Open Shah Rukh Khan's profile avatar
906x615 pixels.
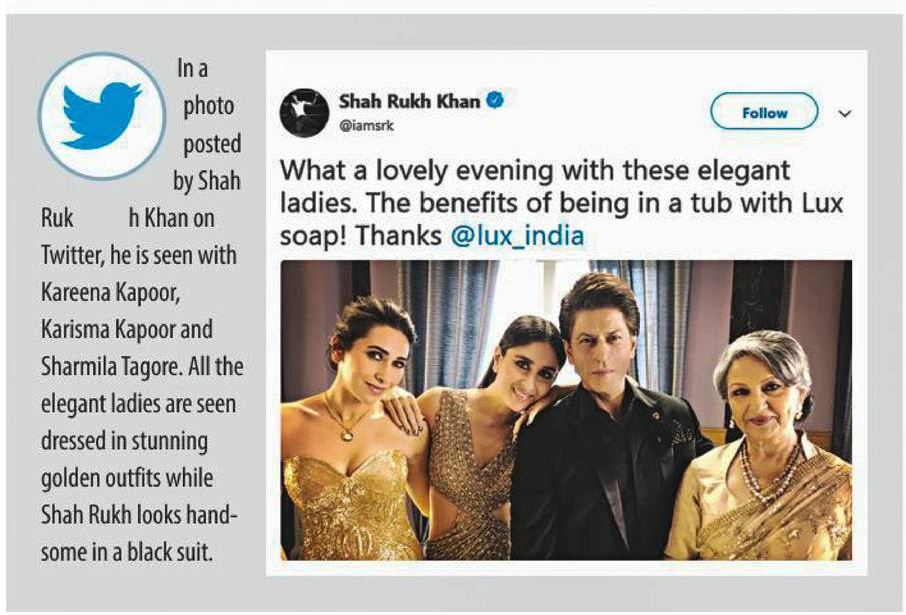[305, 113]
